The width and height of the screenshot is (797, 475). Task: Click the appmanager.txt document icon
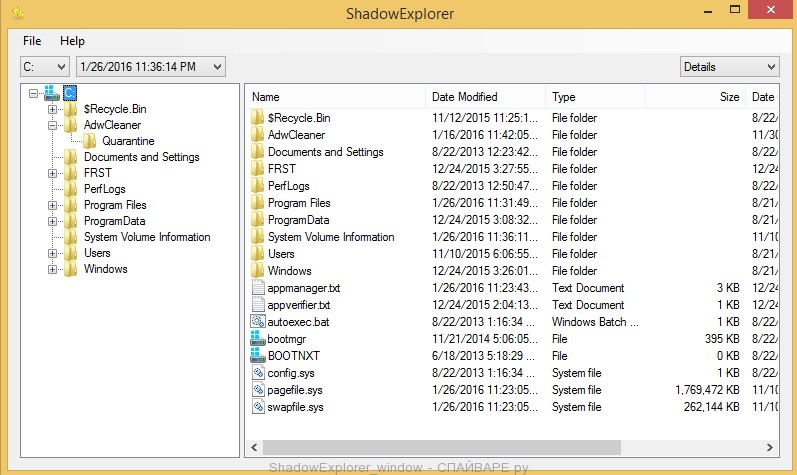click(258, 288)
